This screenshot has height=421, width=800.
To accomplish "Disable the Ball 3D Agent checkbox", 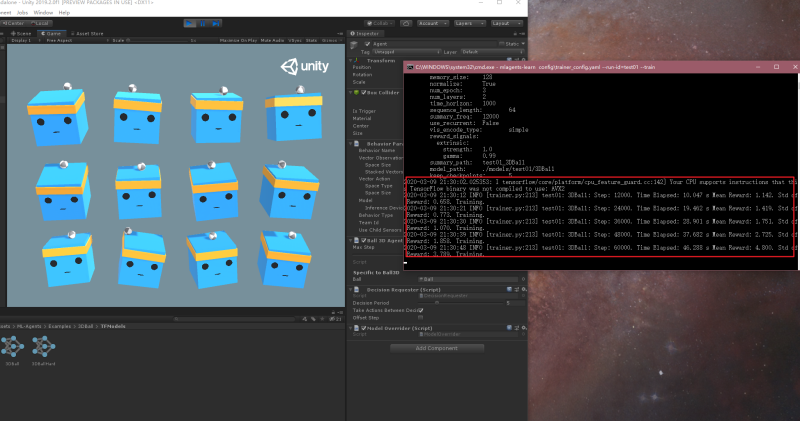I will tap(364, 240).
